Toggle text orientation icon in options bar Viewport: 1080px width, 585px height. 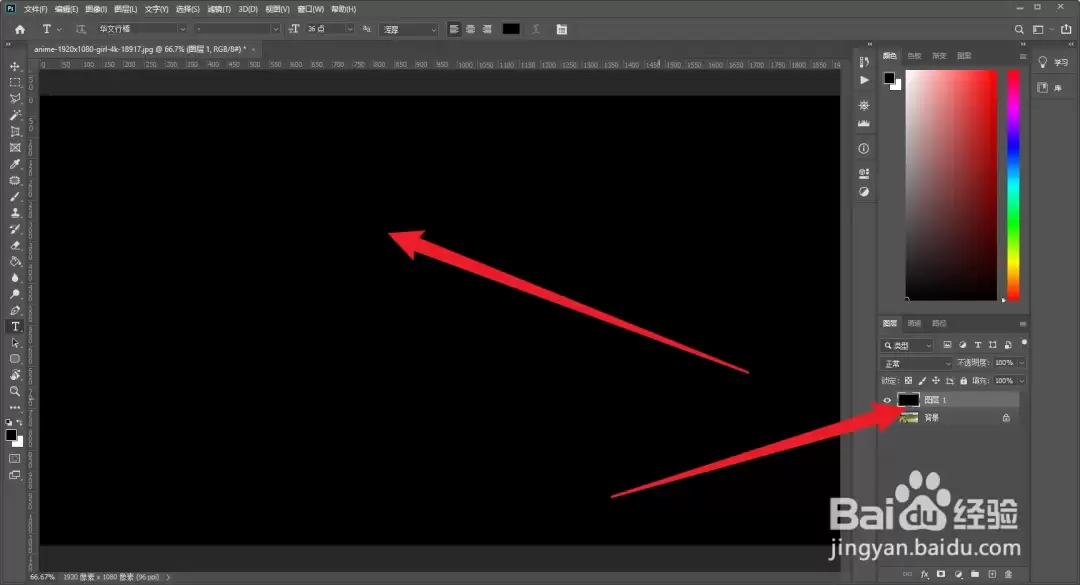point(81,30)
